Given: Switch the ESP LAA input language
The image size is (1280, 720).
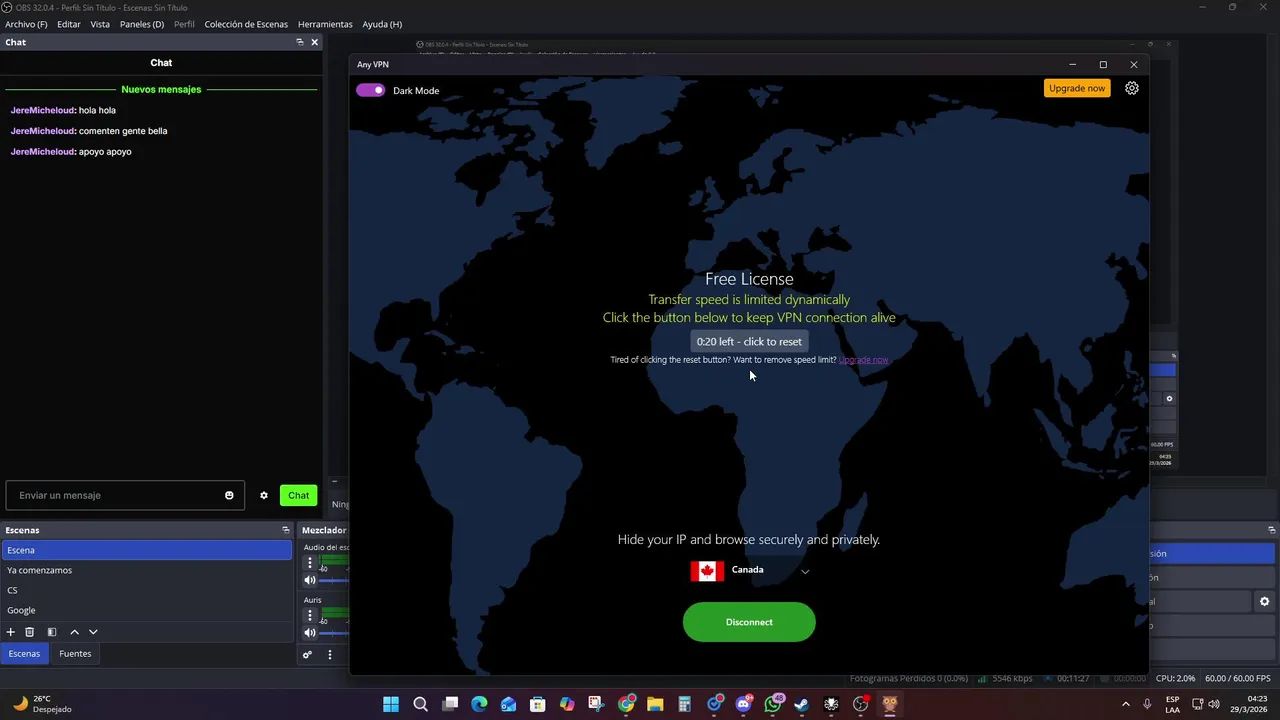Looking at the screenshot, I should [x=1173, y=704].
